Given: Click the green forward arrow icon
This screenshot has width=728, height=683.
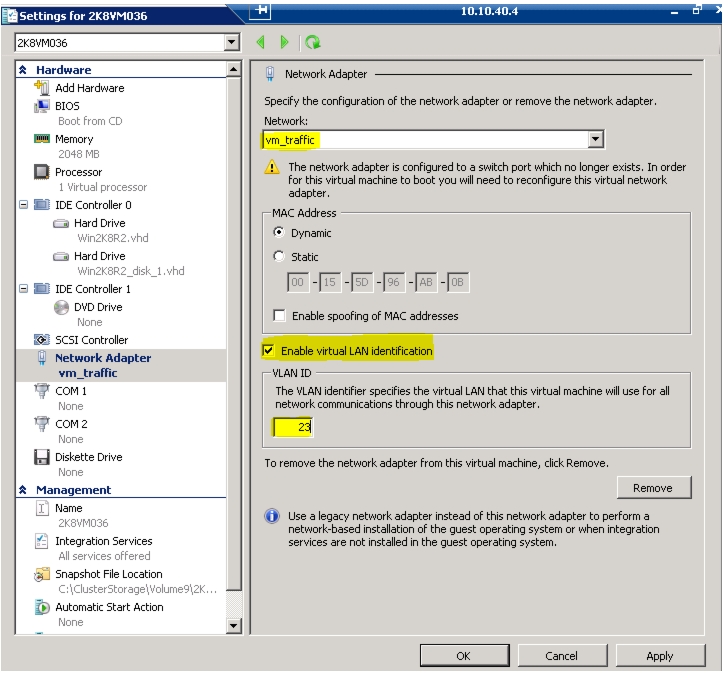Looking at the screenshot, I should tap(284, 42).
